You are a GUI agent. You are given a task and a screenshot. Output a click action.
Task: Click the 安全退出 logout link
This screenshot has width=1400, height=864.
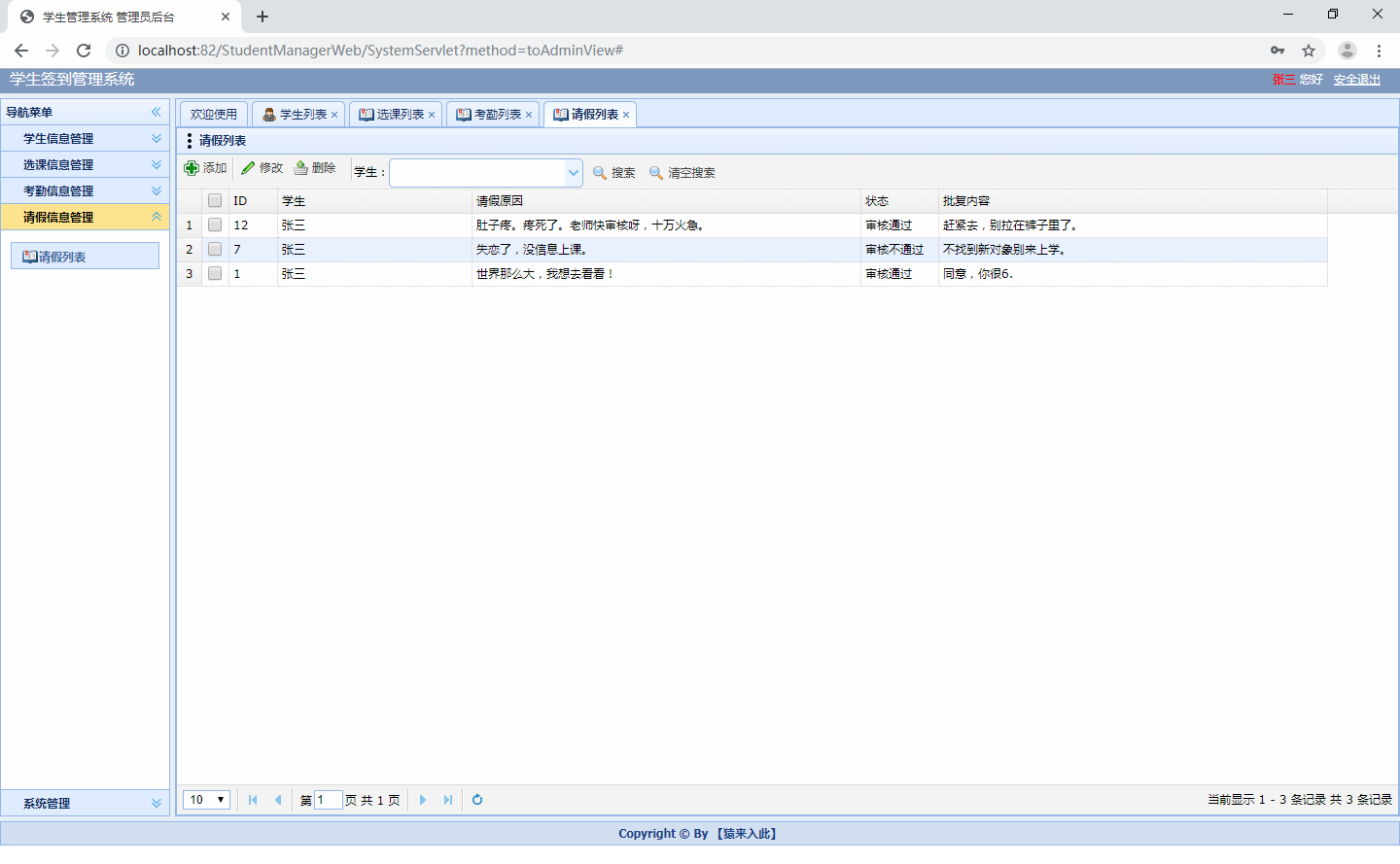(x=1357, y=80)
